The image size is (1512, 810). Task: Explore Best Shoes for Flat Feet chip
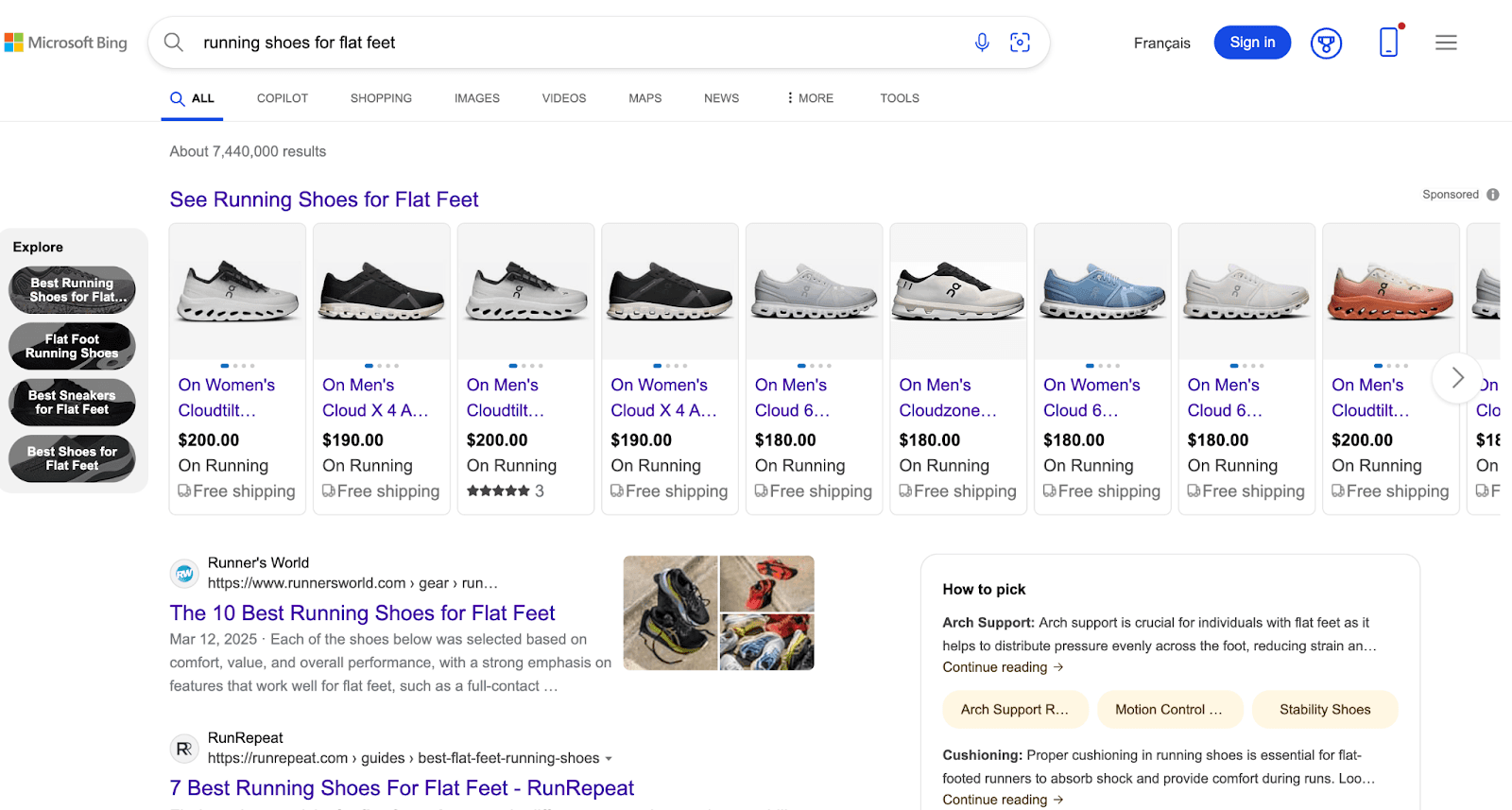[73, 458]
